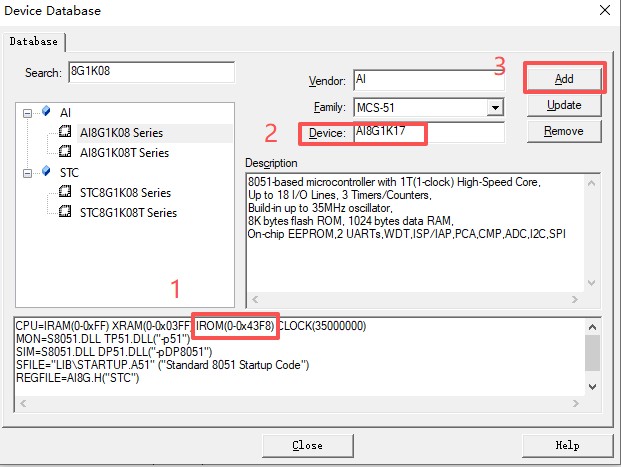Image resolution: width=621 pixels, height=467 pixels.
Task: Click the REGFILE=AI8G.H("STC") line
Action: point(78,378)
